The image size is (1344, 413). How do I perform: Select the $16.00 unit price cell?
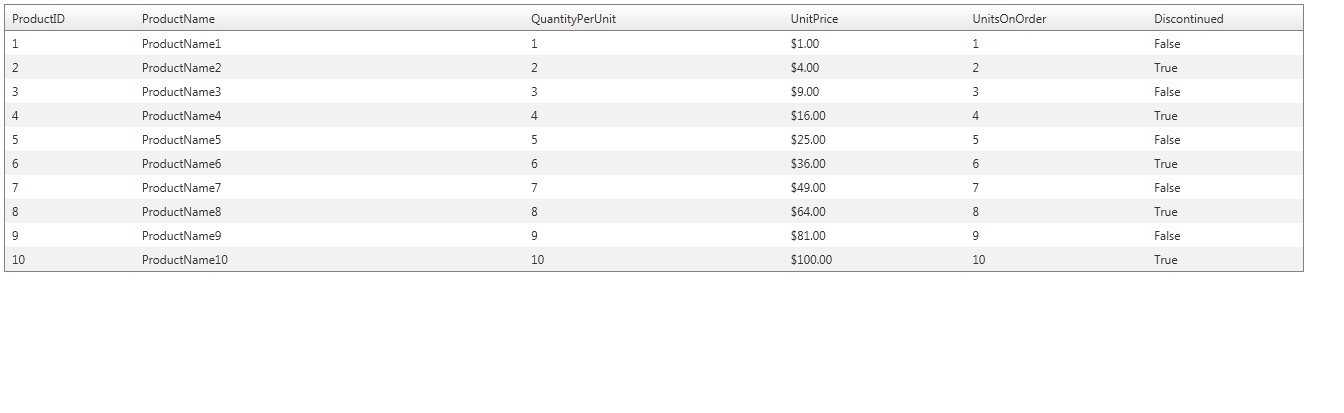click(x=807, y=116)
